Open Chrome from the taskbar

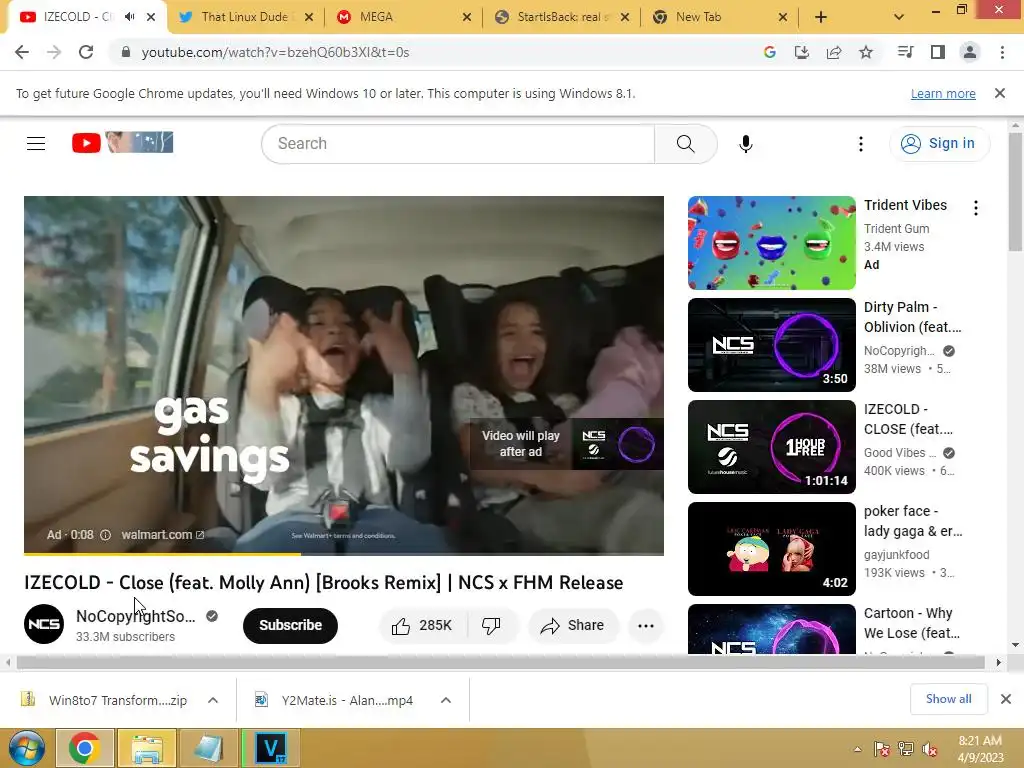(x=85, y=748)
